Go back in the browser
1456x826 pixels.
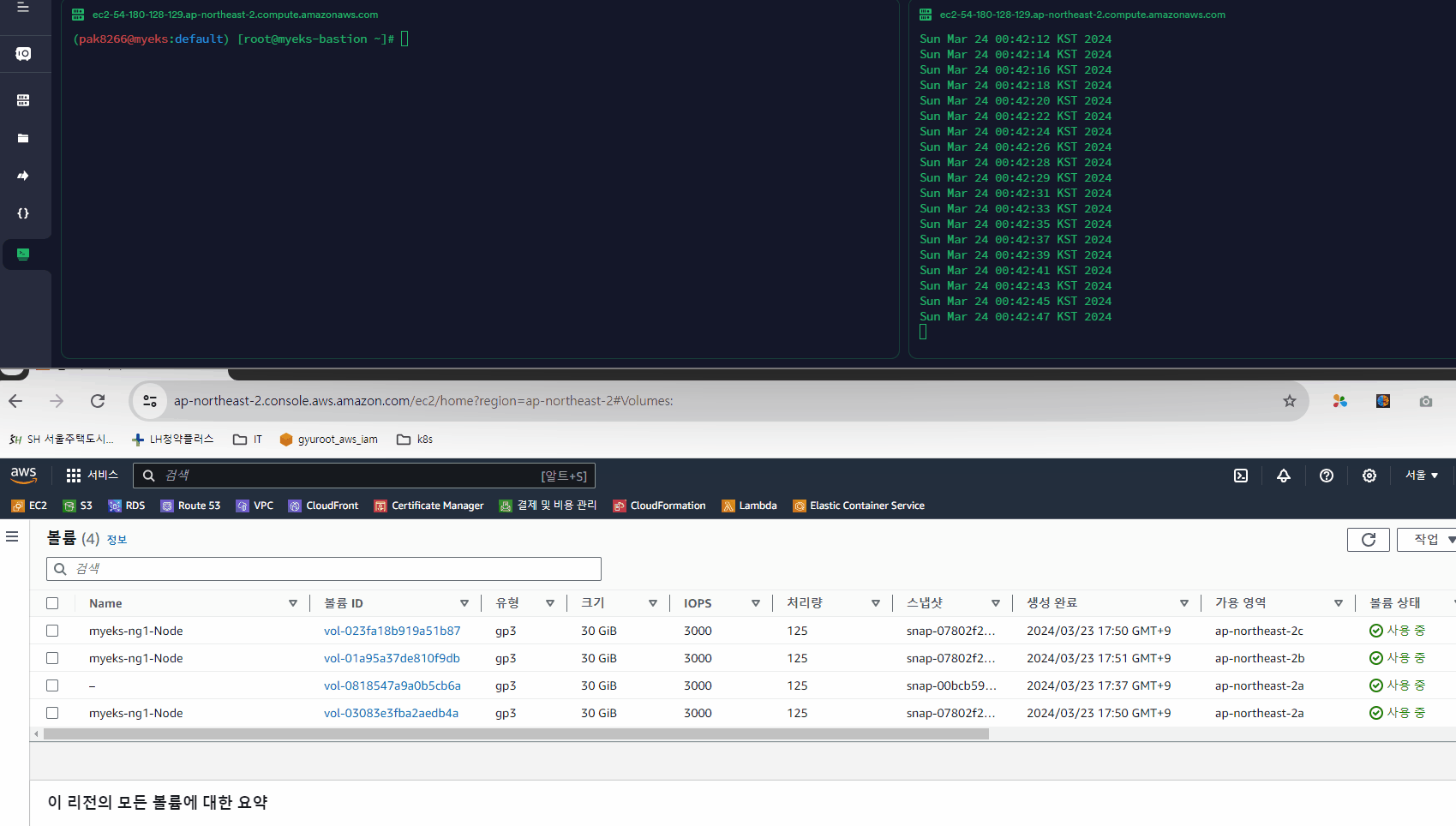click(15, 401)
